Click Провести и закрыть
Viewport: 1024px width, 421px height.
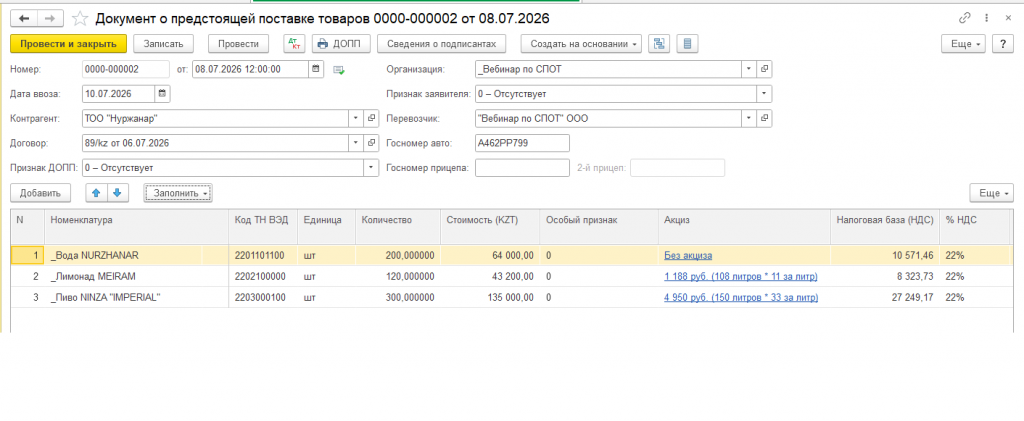tap(69, 44)
